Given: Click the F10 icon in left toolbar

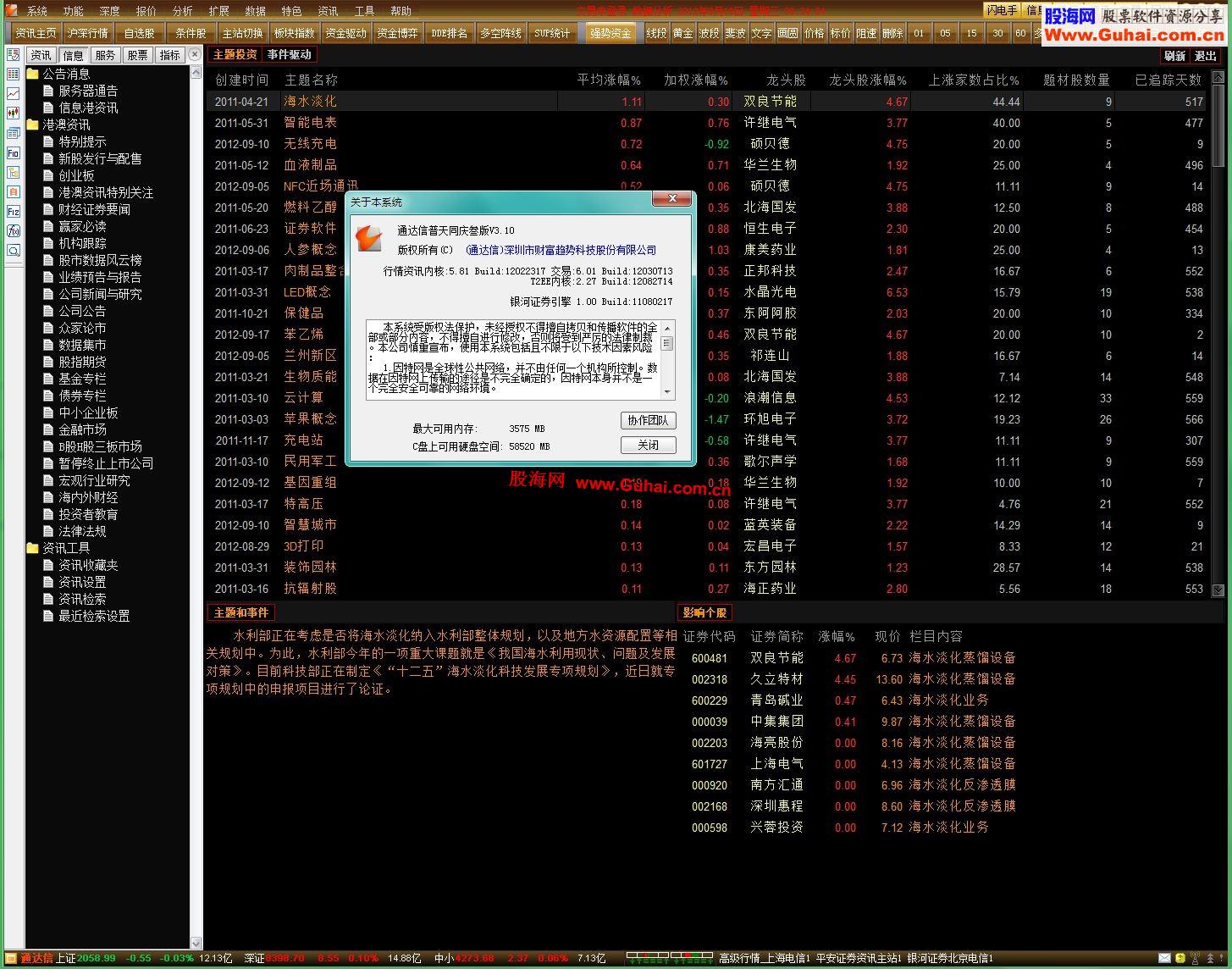Looking at the screenshot, I should tap(13, 153).
